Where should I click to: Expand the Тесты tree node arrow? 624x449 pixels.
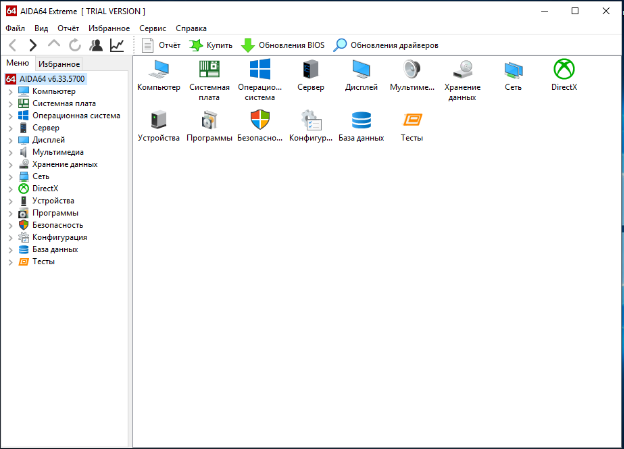point(10,261)
